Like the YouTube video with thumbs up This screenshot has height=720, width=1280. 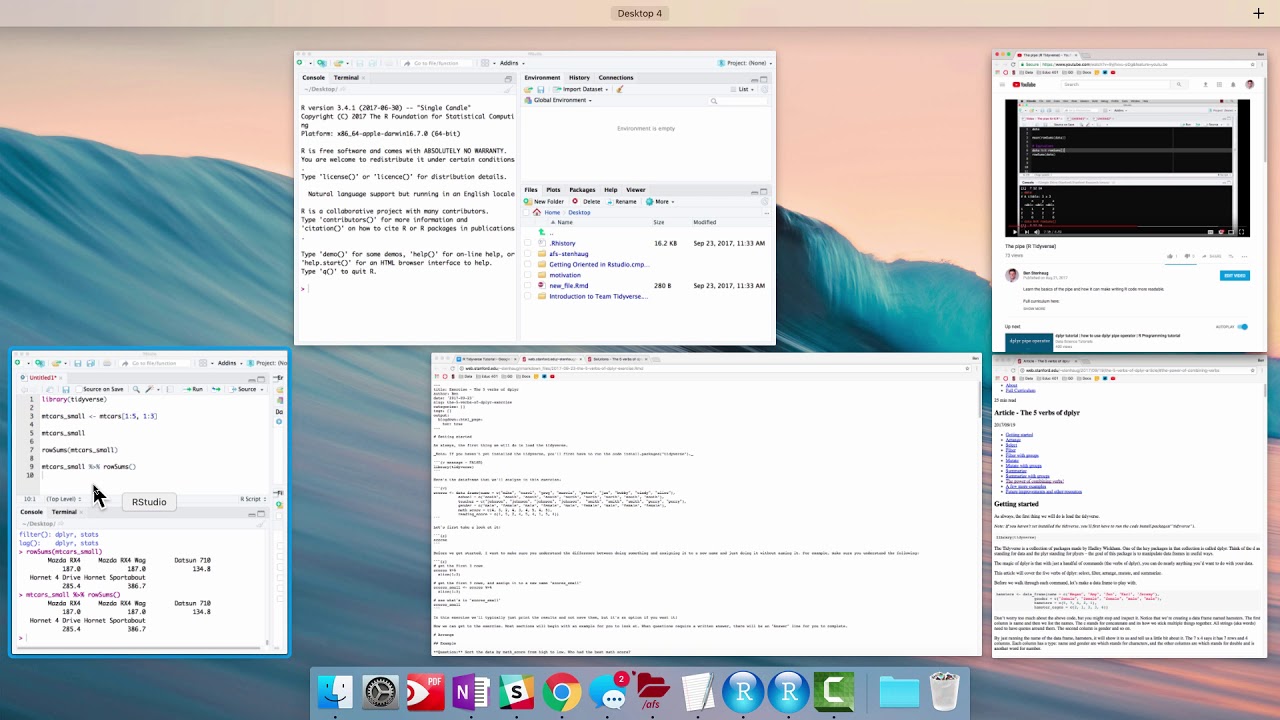pos(1169,256)
